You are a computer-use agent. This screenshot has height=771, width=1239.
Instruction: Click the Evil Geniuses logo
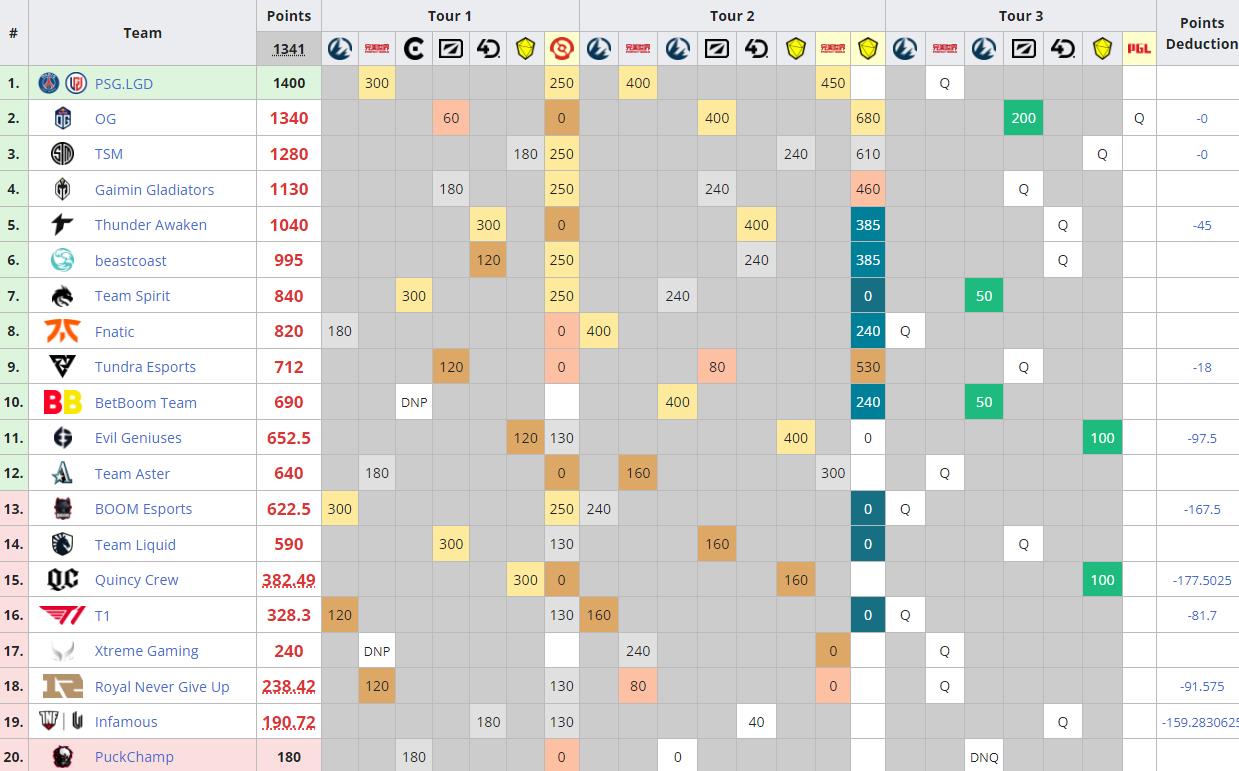62,438
